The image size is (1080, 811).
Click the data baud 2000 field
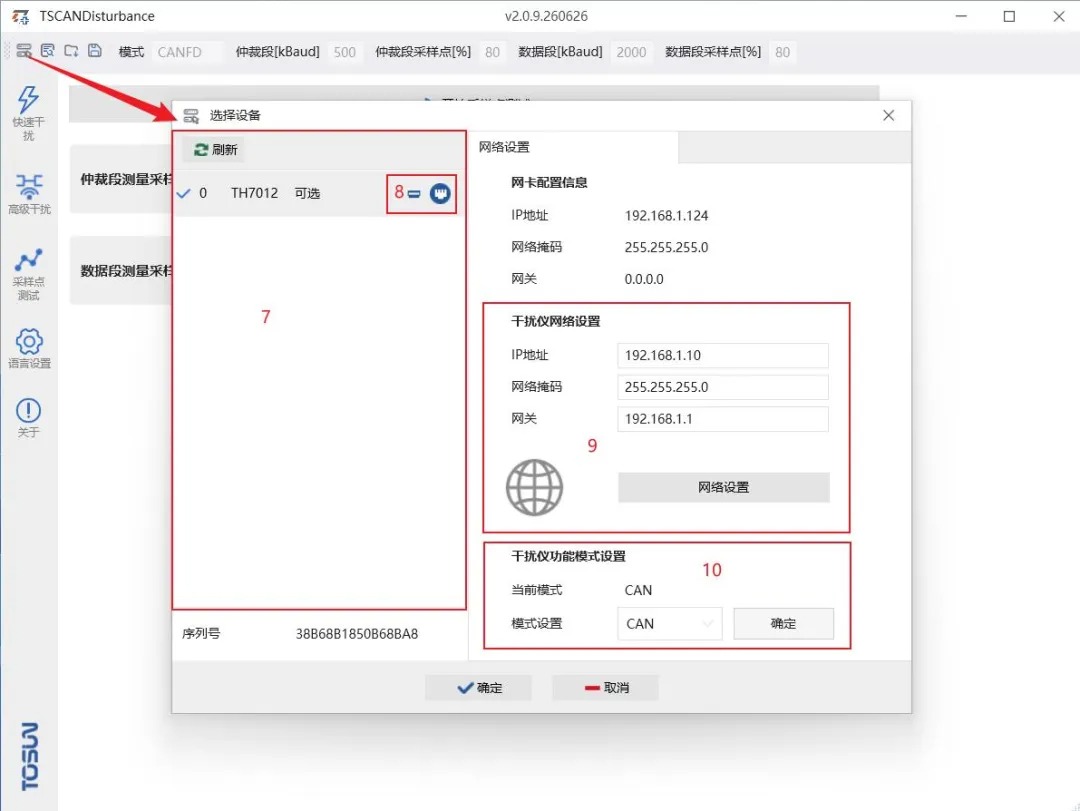tap(631, 52)
